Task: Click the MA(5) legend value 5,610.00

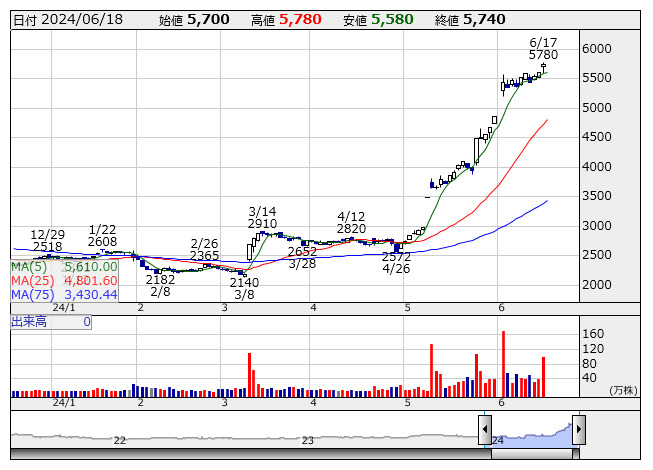Action: pyautogui.click(x=91, y=267)
